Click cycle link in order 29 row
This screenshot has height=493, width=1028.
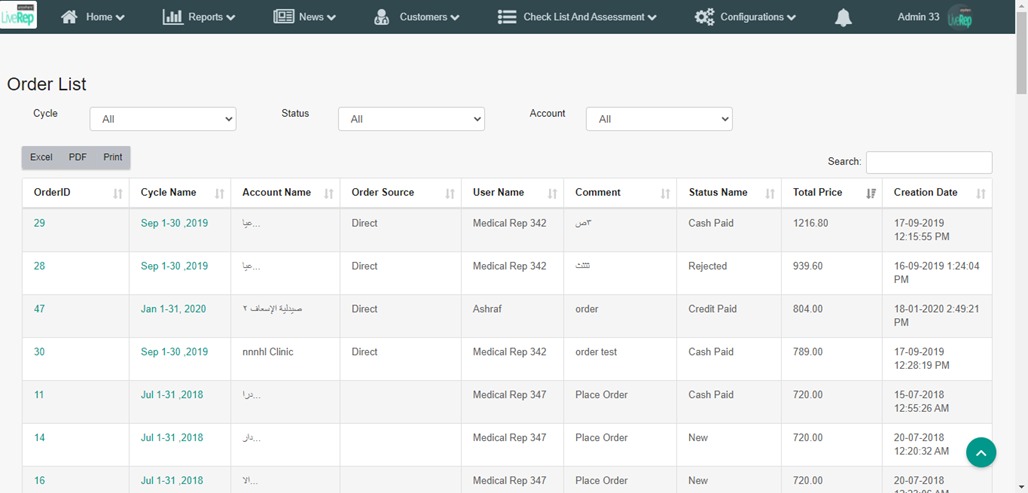(x=174, y=223)
